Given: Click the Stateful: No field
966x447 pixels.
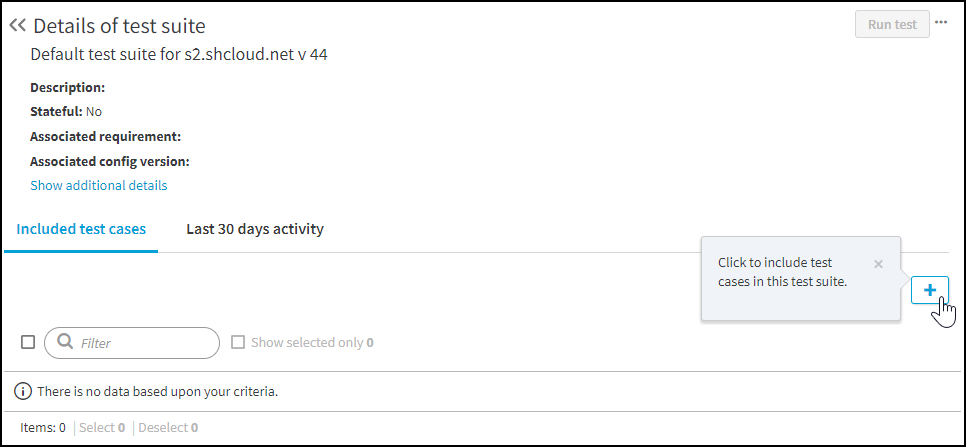Looking at the screenshot, I should pos(66,111).
